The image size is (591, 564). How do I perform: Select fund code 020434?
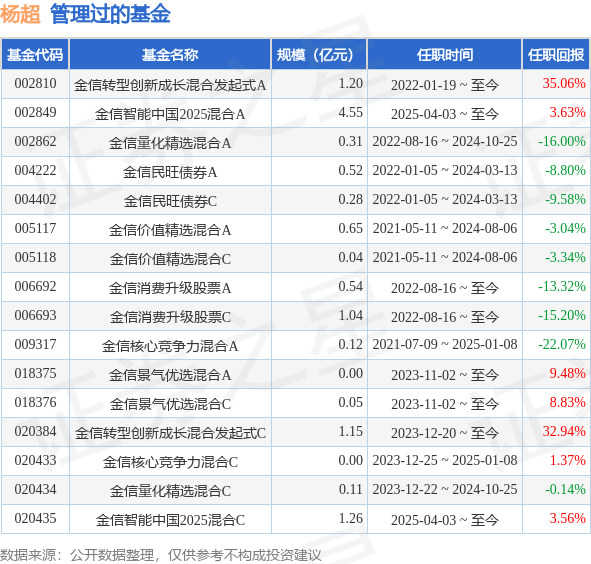click(35, 490)
